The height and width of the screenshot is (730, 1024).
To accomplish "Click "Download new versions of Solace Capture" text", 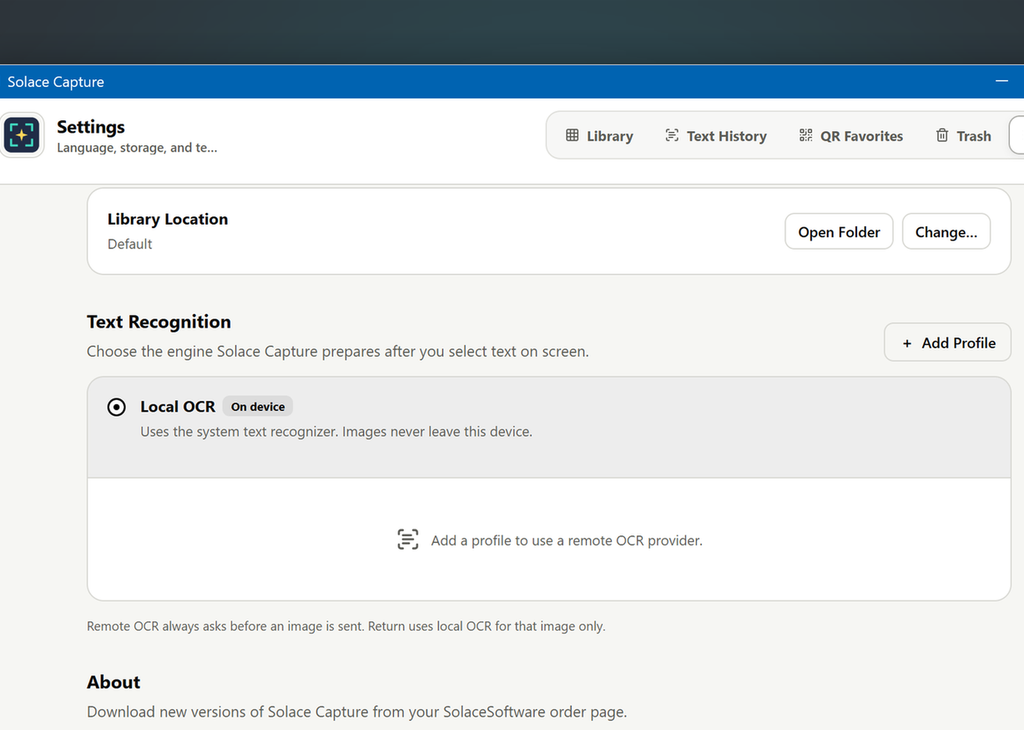I will point(357,712).
